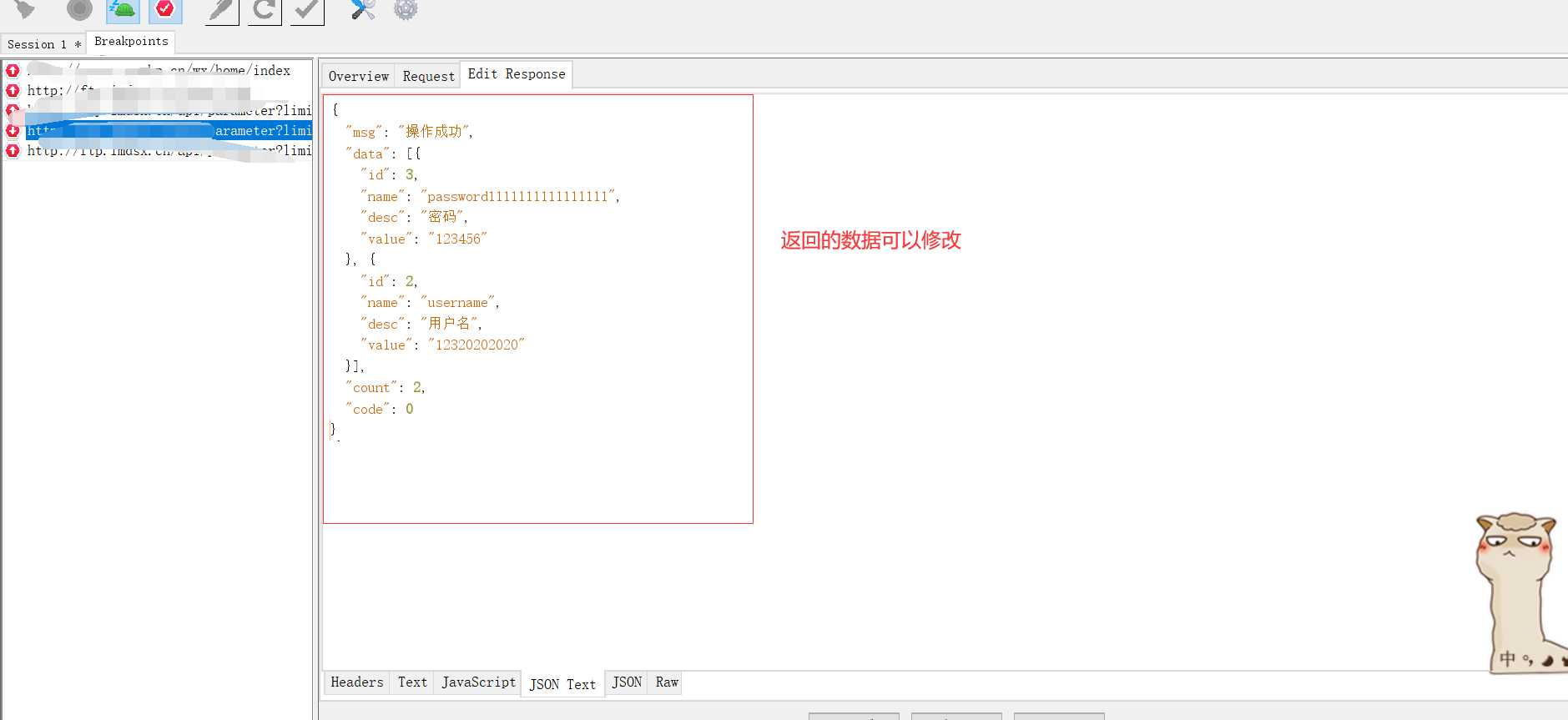Click the name value "password1111111111111111"
This screenshot has width=1568, height=720.
[520, 196]
